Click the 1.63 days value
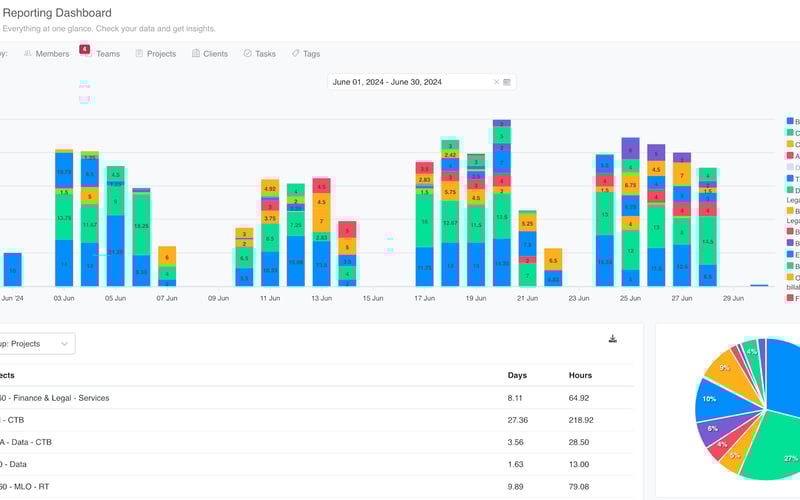Screen dimensions: 800x500 tap(515, 464)
